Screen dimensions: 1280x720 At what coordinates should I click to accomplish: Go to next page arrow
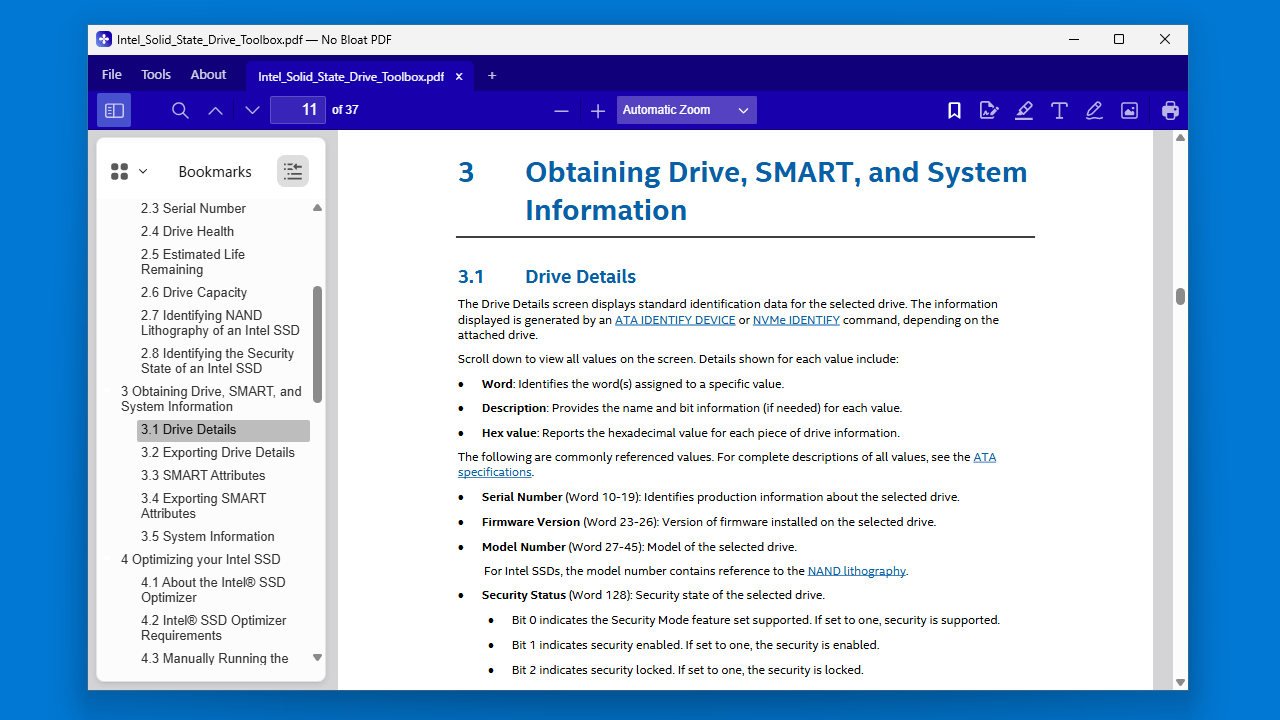[252, 110]
